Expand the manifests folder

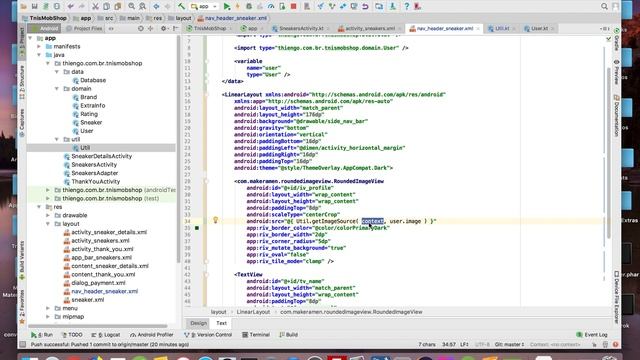(x=39, y=47)
